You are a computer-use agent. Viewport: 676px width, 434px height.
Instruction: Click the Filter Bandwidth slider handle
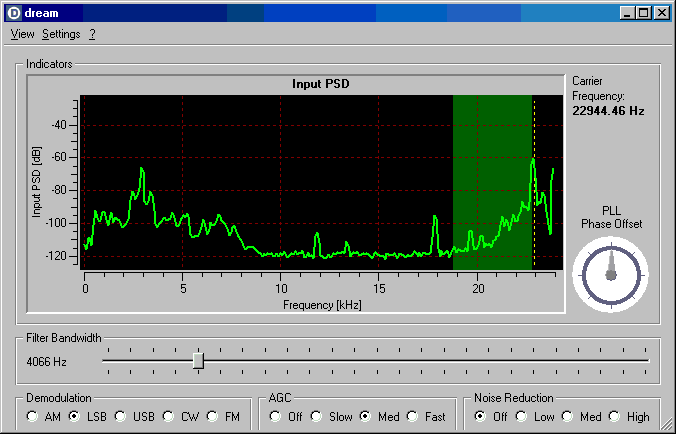(x=198, y=361)
